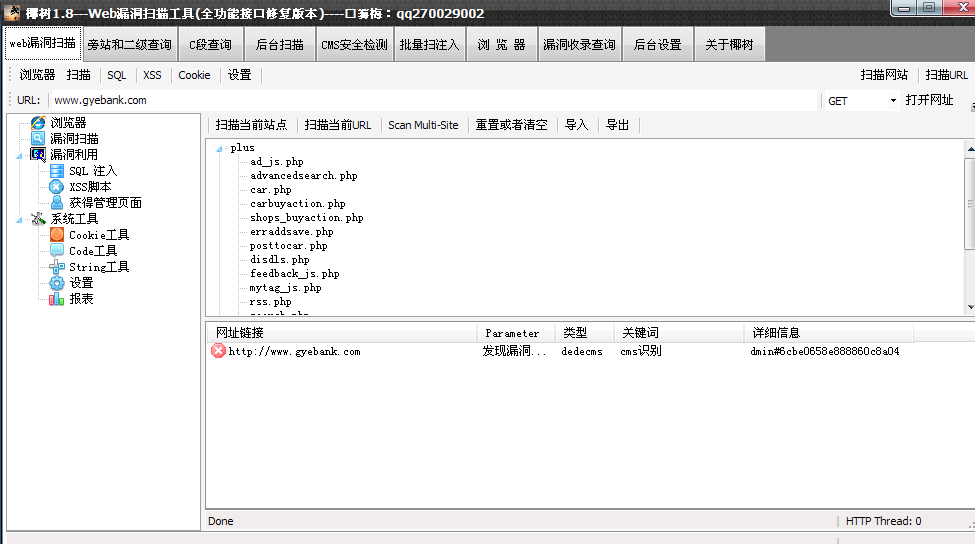
Task: Click the 网址链接 column header
Action: click(x=342, y=333)
